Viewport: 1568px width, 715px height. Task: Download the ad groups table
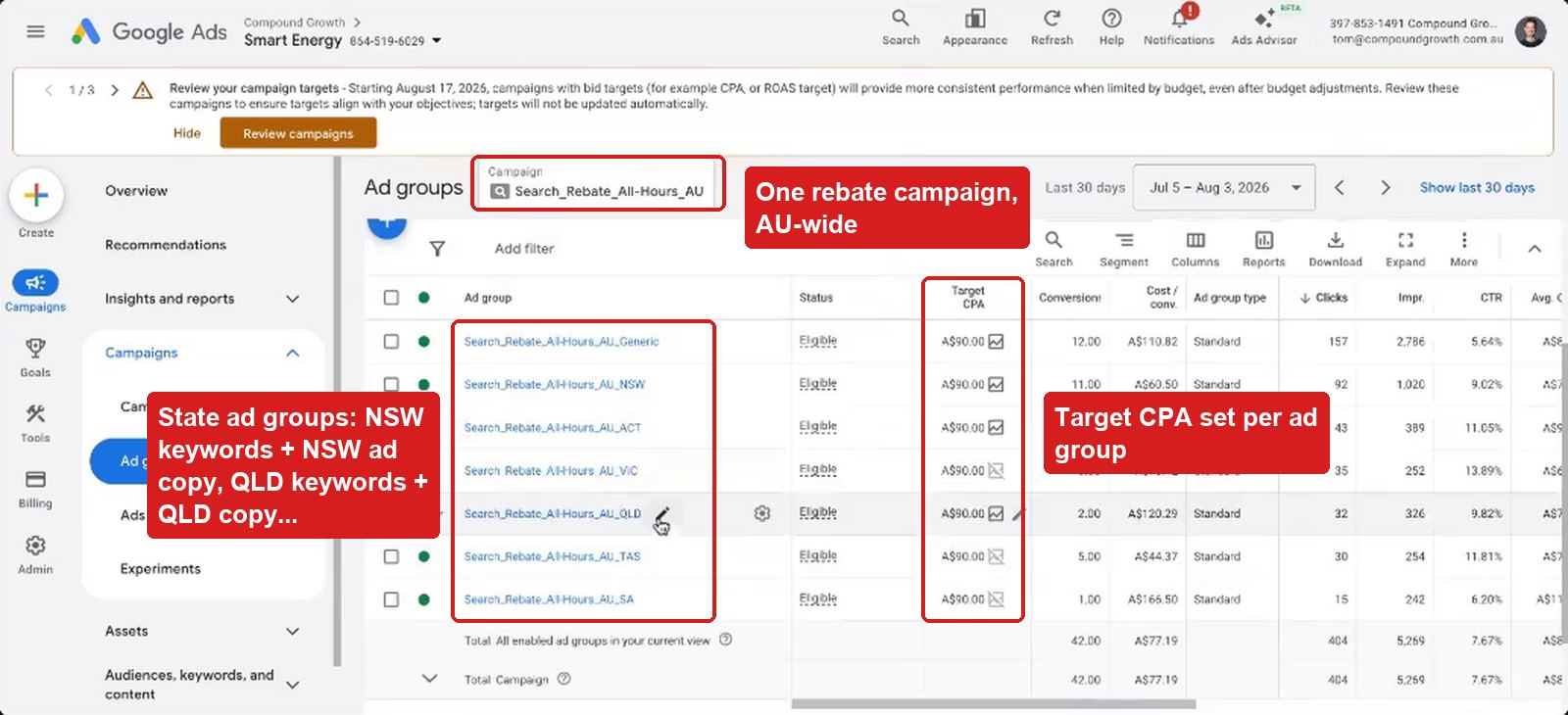point(1336,249)
